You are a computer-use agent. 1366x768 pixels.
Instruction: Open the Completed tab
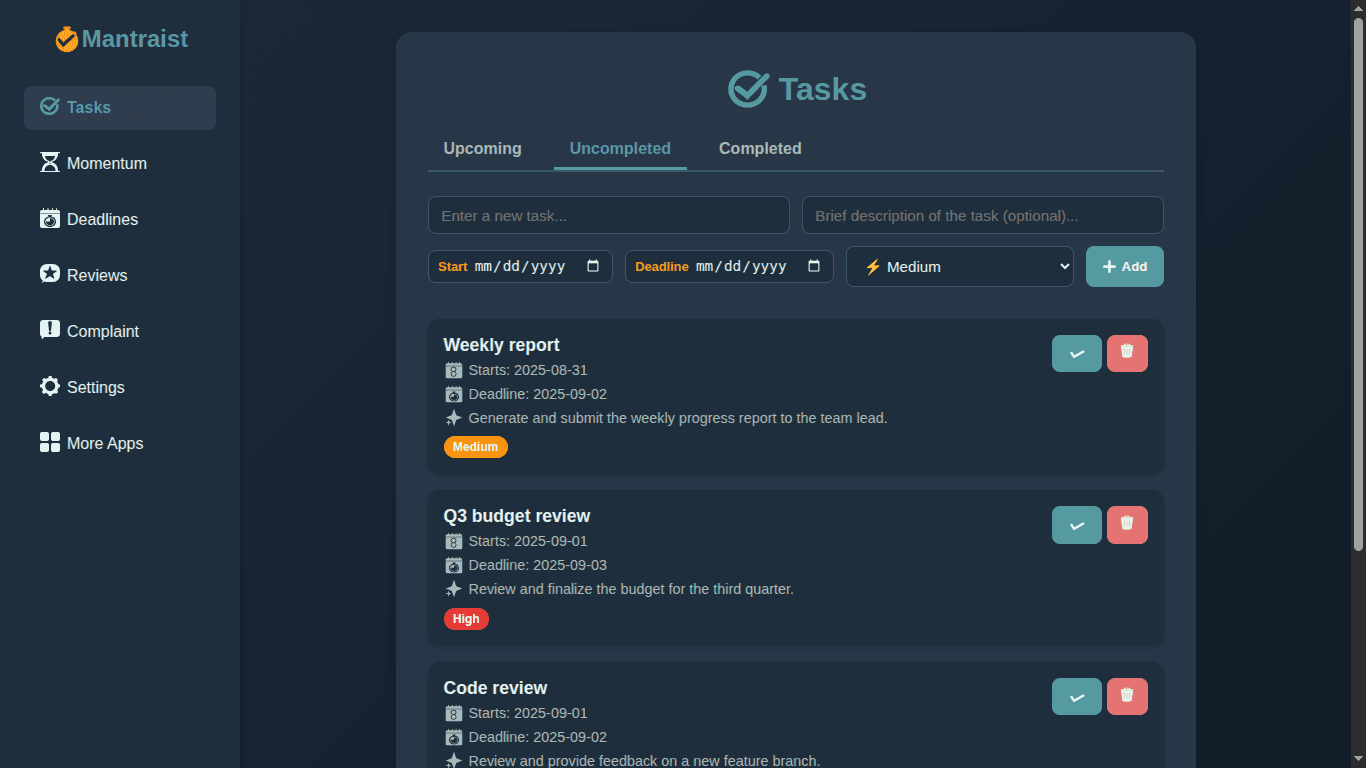(x=759, y=148)
